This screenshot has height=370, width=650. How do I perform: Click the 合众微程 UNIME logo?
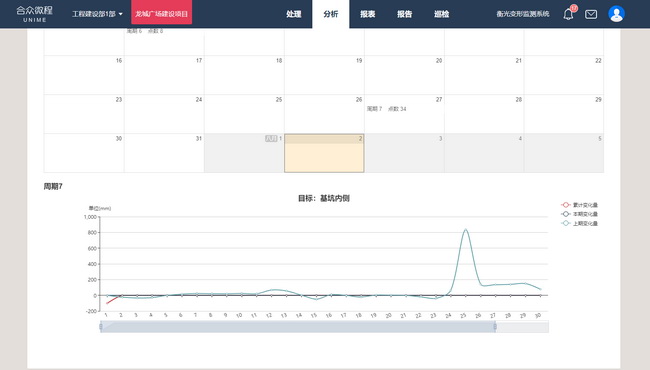34,14
